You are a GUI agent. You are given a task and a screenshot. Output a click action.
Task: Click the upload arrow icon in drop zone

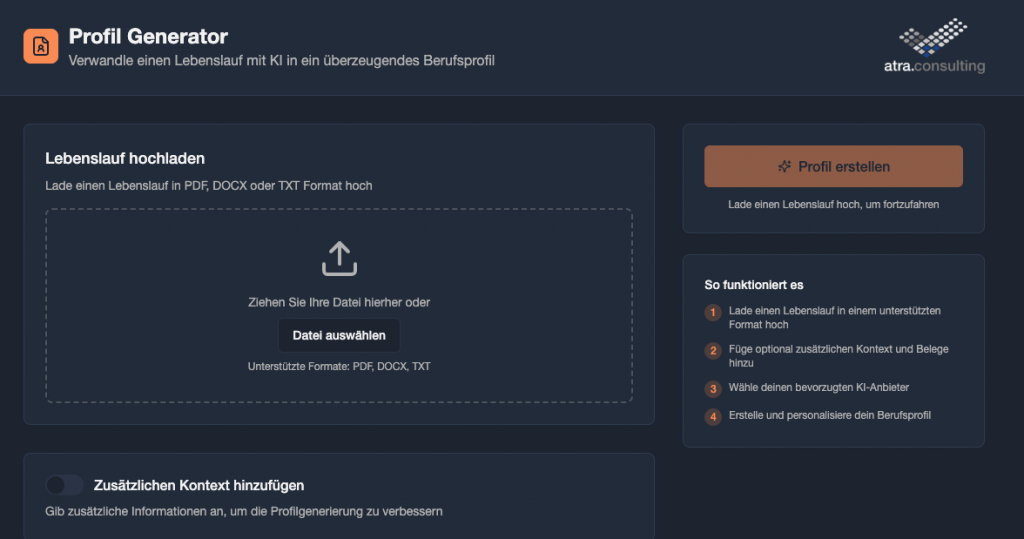339,258
